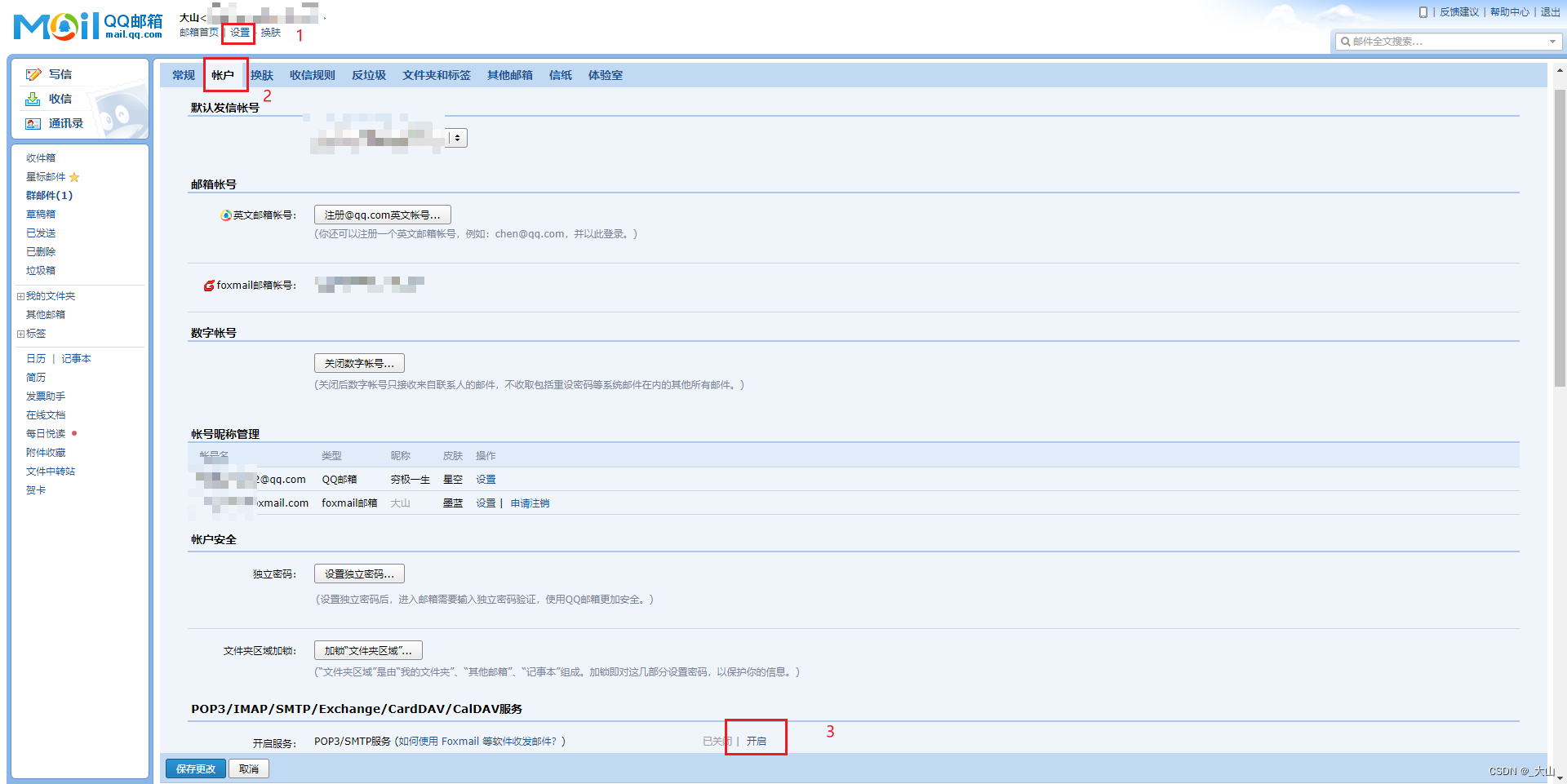Open 贺卡 in the sidebar
1567x784 pixels.
tap(36, 490)
